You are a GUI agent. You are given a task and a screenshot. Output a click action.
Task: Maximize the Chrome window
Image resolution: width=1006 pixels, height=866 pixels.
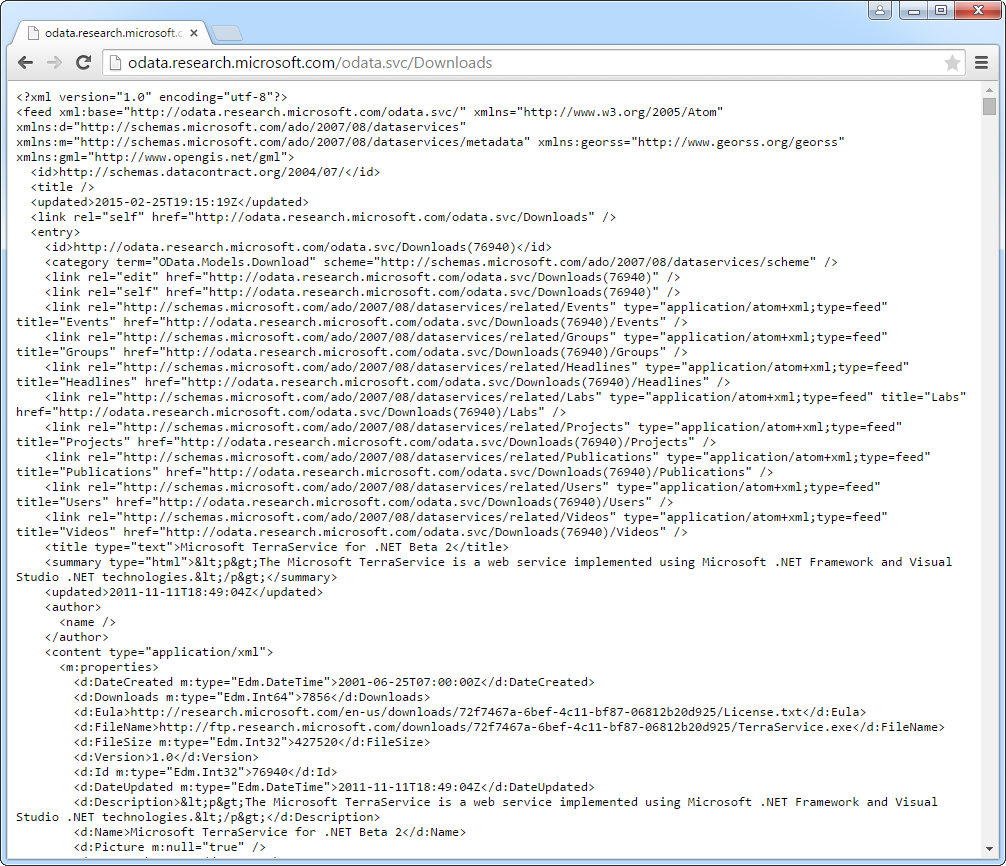tap(940, 10)
